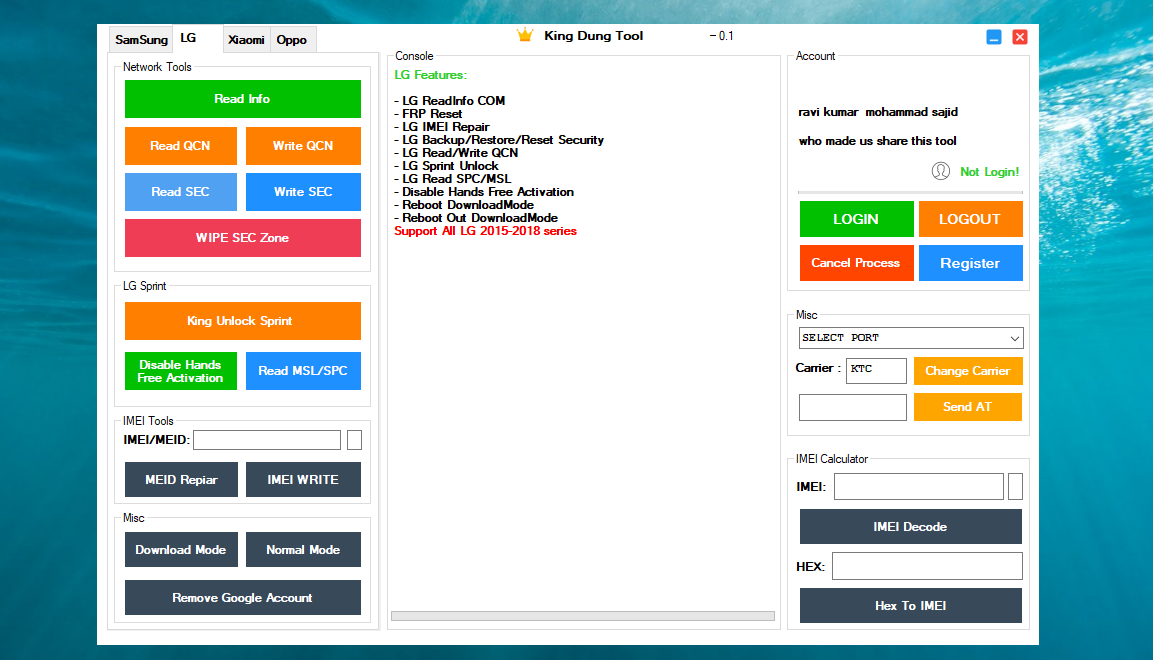Click the Not Login! status text

pyautogui.click(x=990, y=172)
